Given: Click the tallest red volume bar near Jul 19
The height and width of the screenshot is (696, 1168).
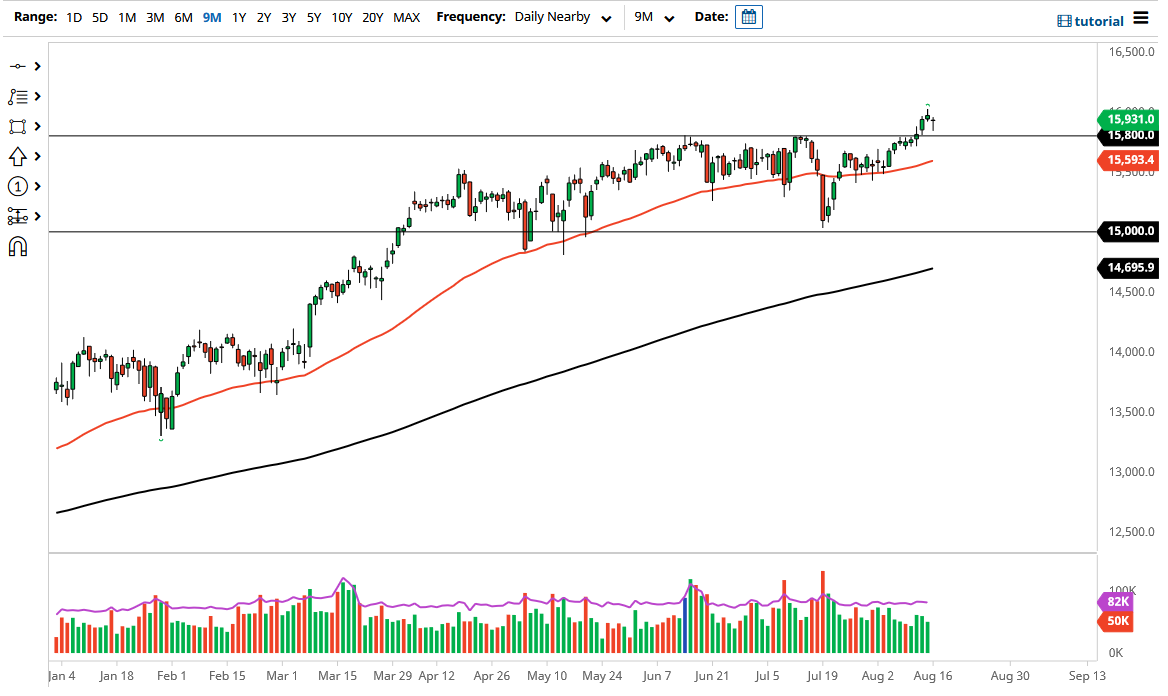Looking at the screenshot, I should pos(822,613).
